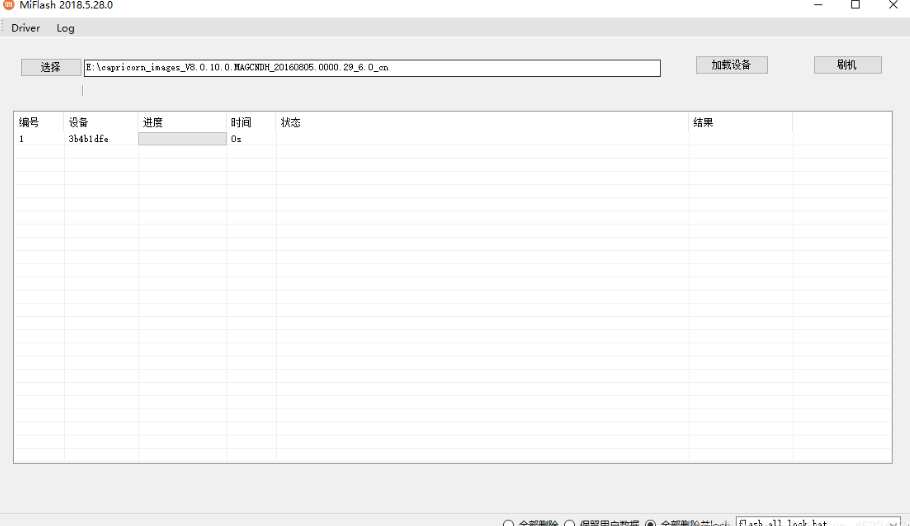Select device row 3b4b1dfe
Viewport: 910px width, 526px height.
point(88,139)
